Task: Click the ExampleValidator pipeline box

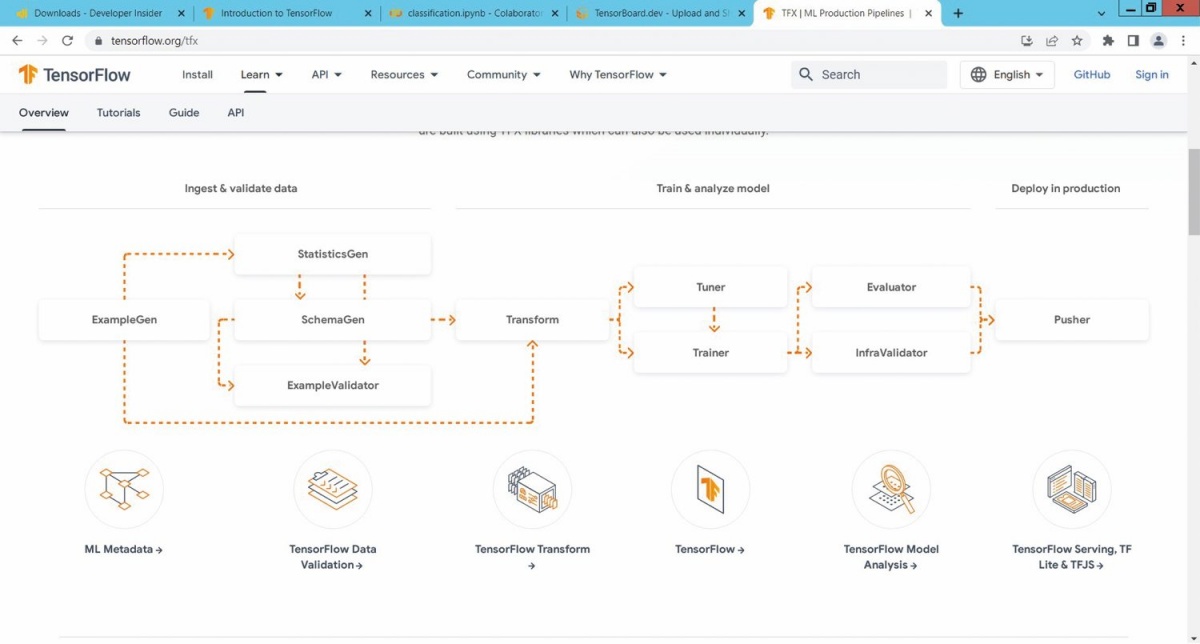Action: 333,385
